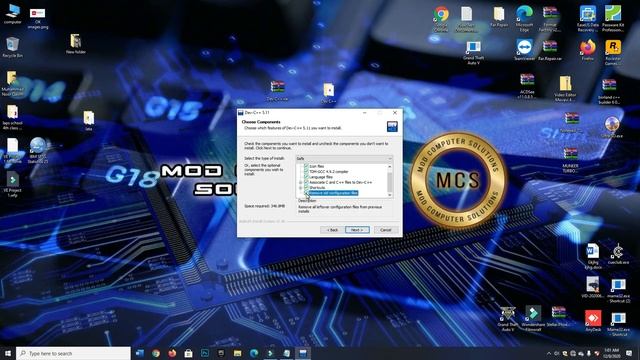Open the VE Project 1.wfp file
Image resolution: width=640 pixels, height=360 pixels.
point(12,184)
